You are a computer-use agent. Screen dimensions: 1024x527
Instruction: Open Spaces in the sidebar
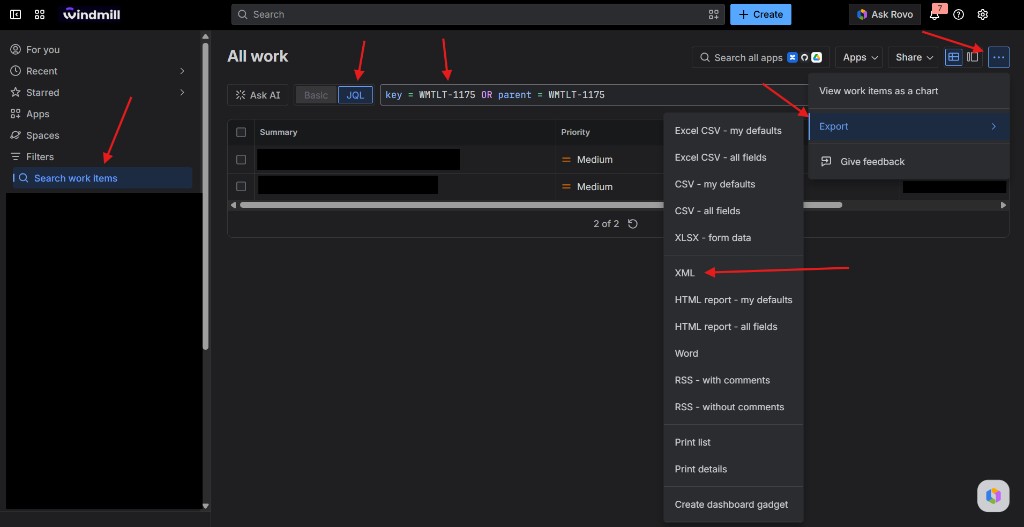pos(42,135)
